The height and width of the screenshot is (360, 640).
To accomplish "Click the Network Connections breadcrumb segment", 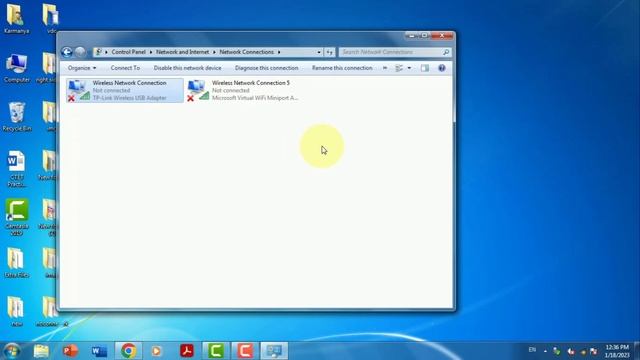I will pos(247,52).
